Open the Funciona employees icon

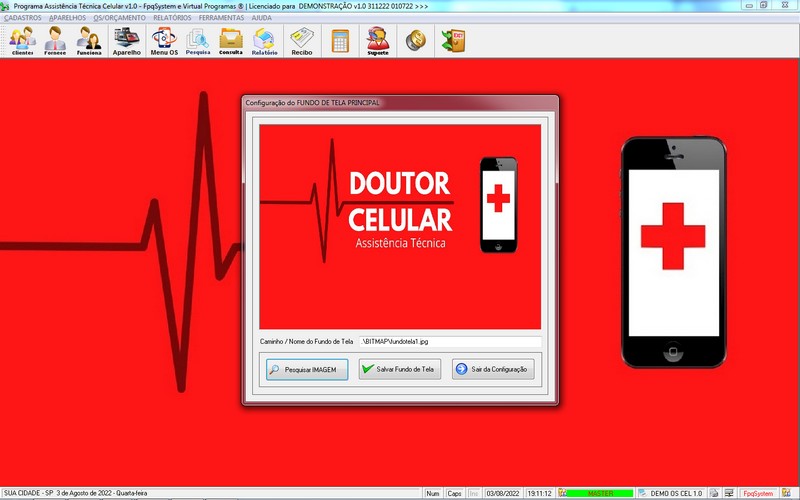click(x=89, y=40)
